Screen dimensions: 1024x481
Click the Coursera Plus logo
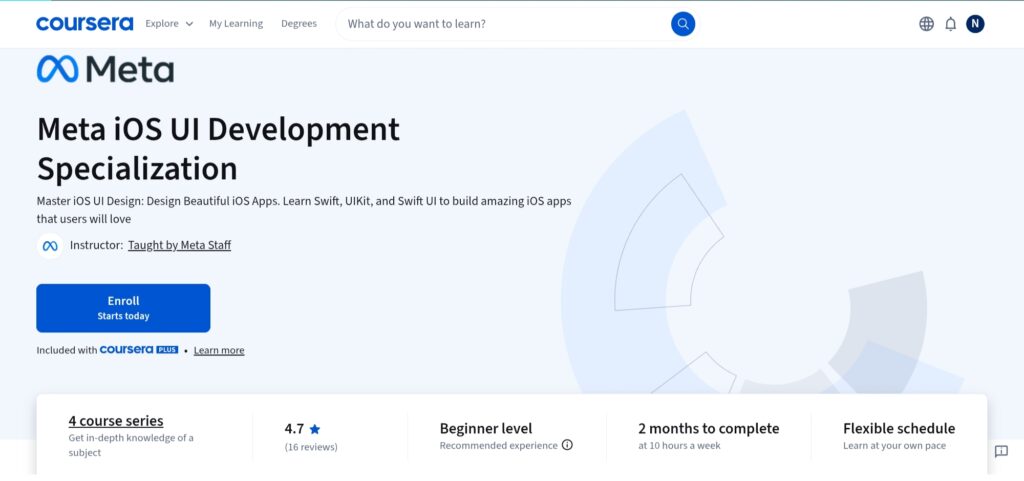(x=138, y=350)
